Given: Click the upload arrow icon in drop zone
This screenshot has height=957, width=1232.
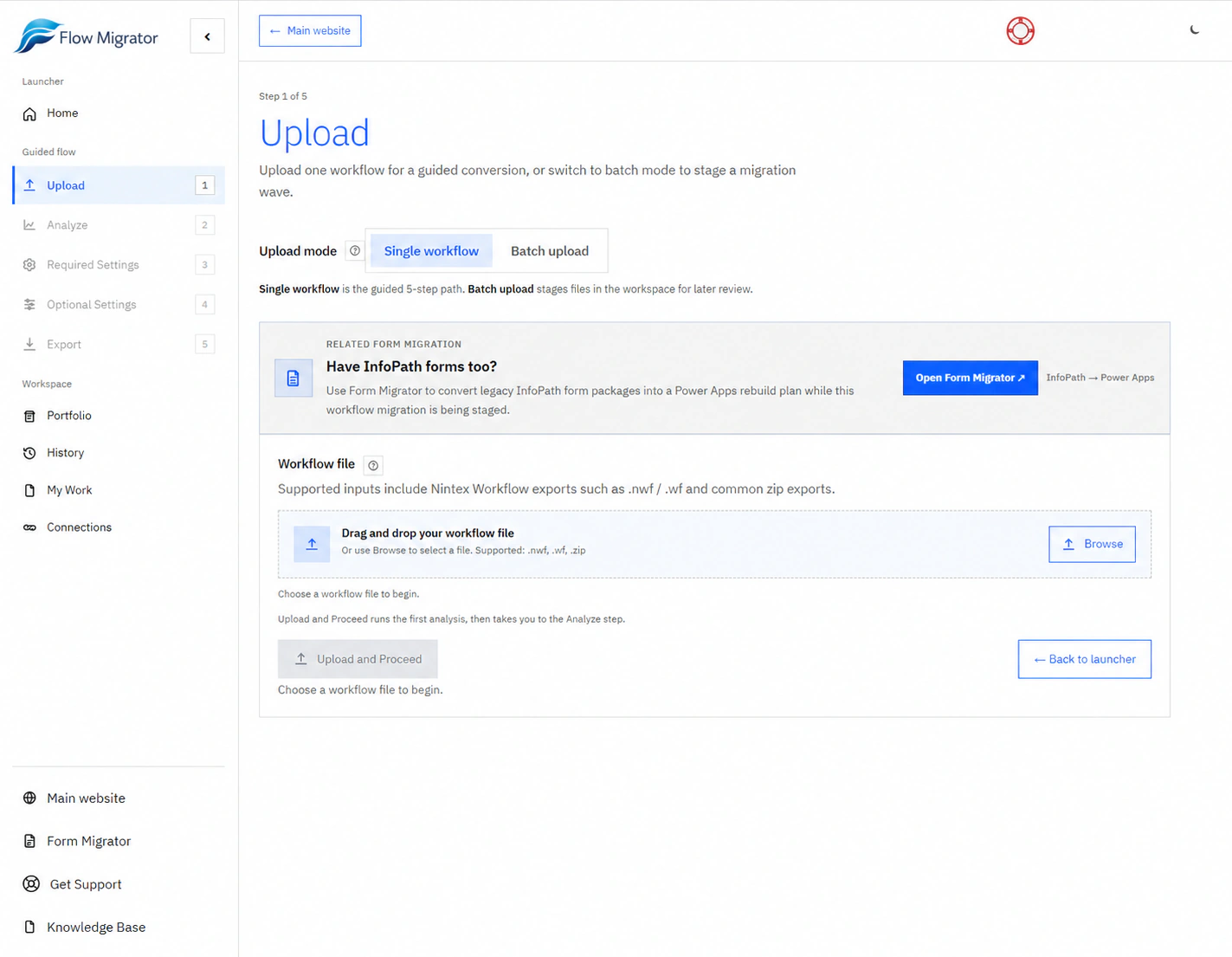Looking at the screenshot, I should [312, 544].
